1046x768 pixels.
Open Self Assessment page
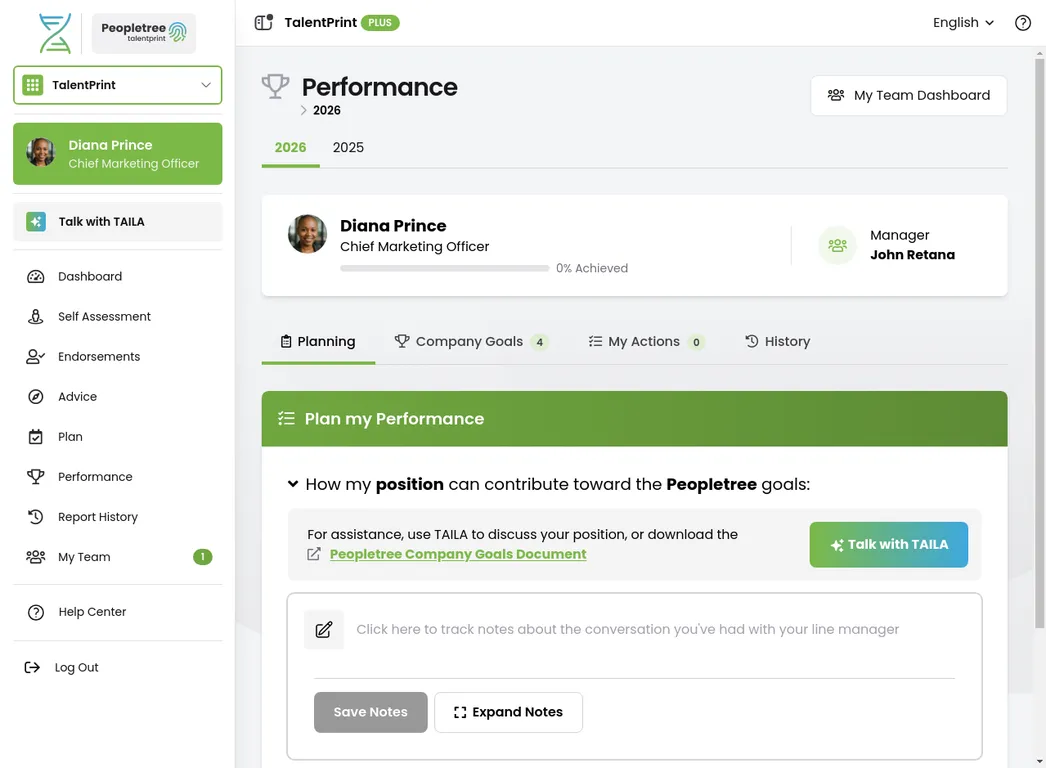click(104, 316)
